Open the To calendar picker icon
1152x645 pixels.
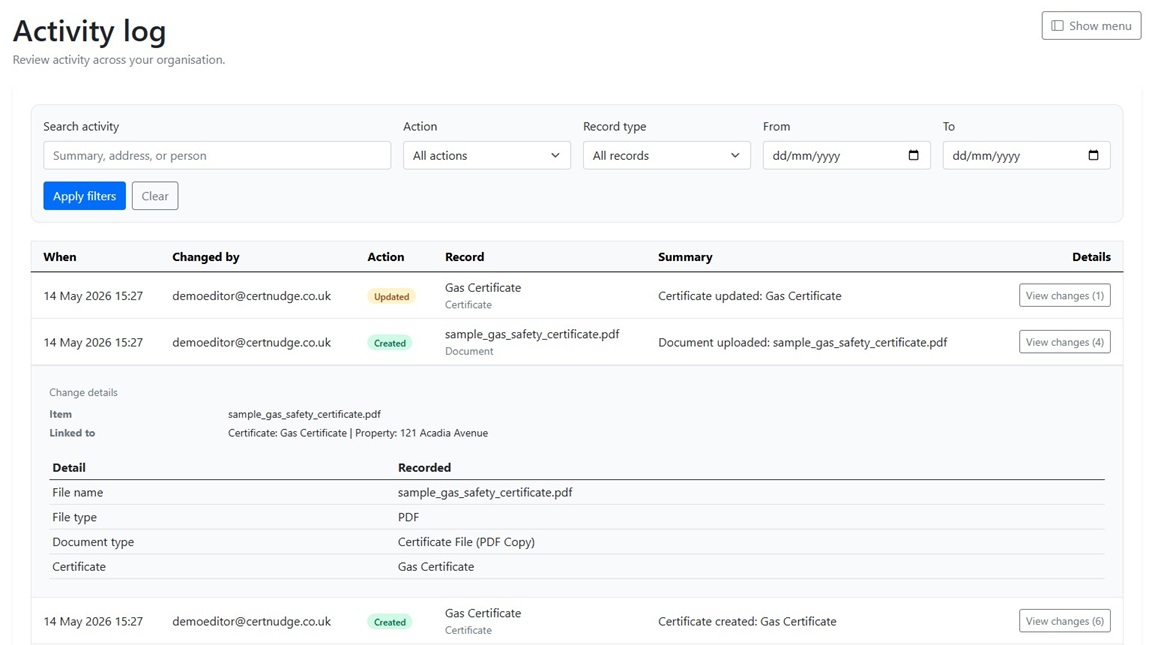[x=1093, y=155]
